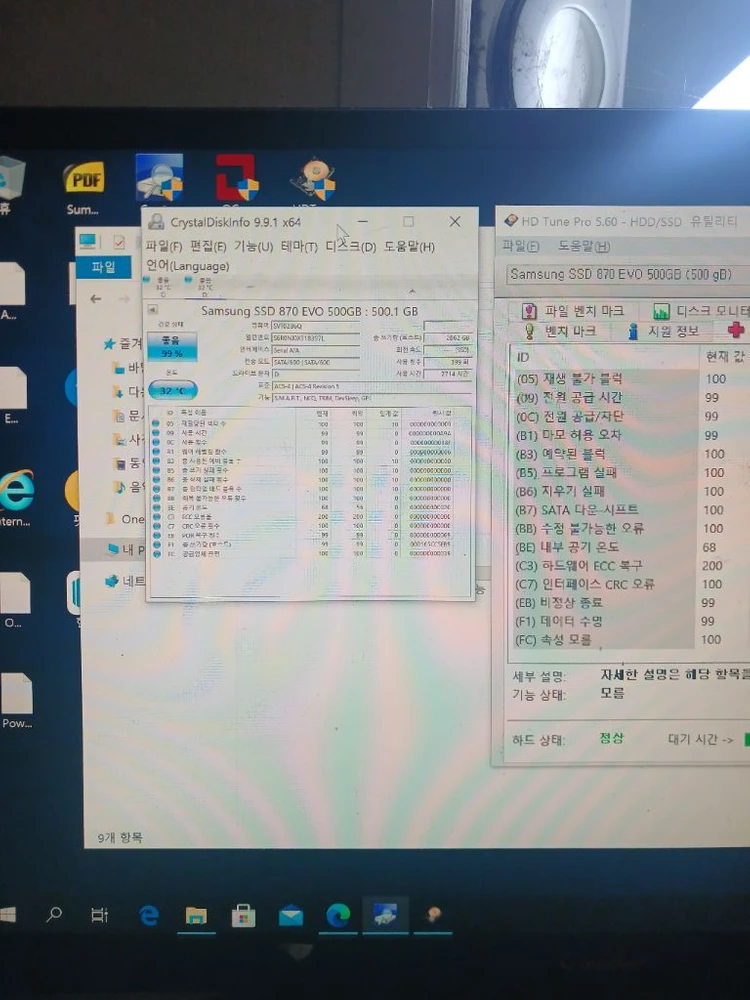Open the A... file on the desktop
This screenshot has height=1000, width=750.
point(12,290)
